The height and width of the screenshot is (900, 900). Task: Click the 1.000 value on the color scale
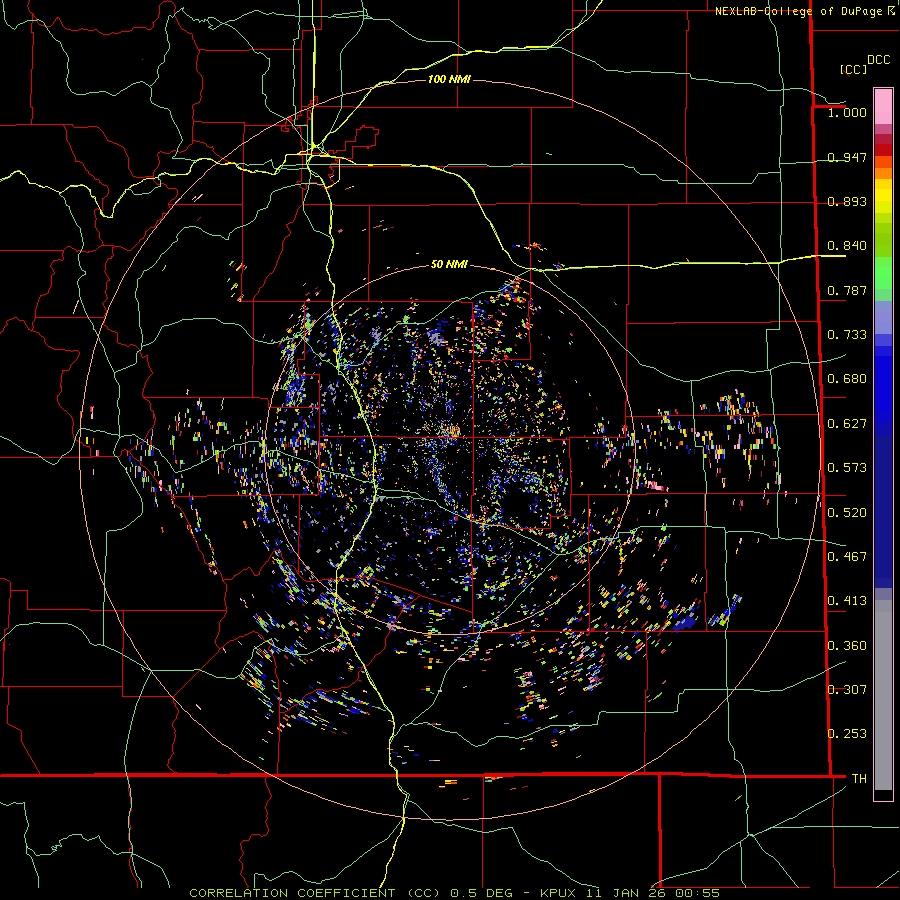pyautogui.click(x=847, y=112)
